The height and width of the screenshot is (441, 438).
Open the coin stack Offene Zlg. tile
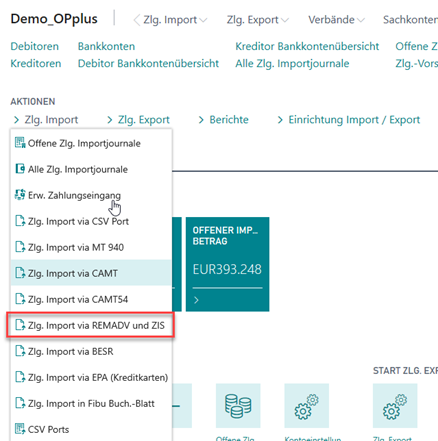238,406
